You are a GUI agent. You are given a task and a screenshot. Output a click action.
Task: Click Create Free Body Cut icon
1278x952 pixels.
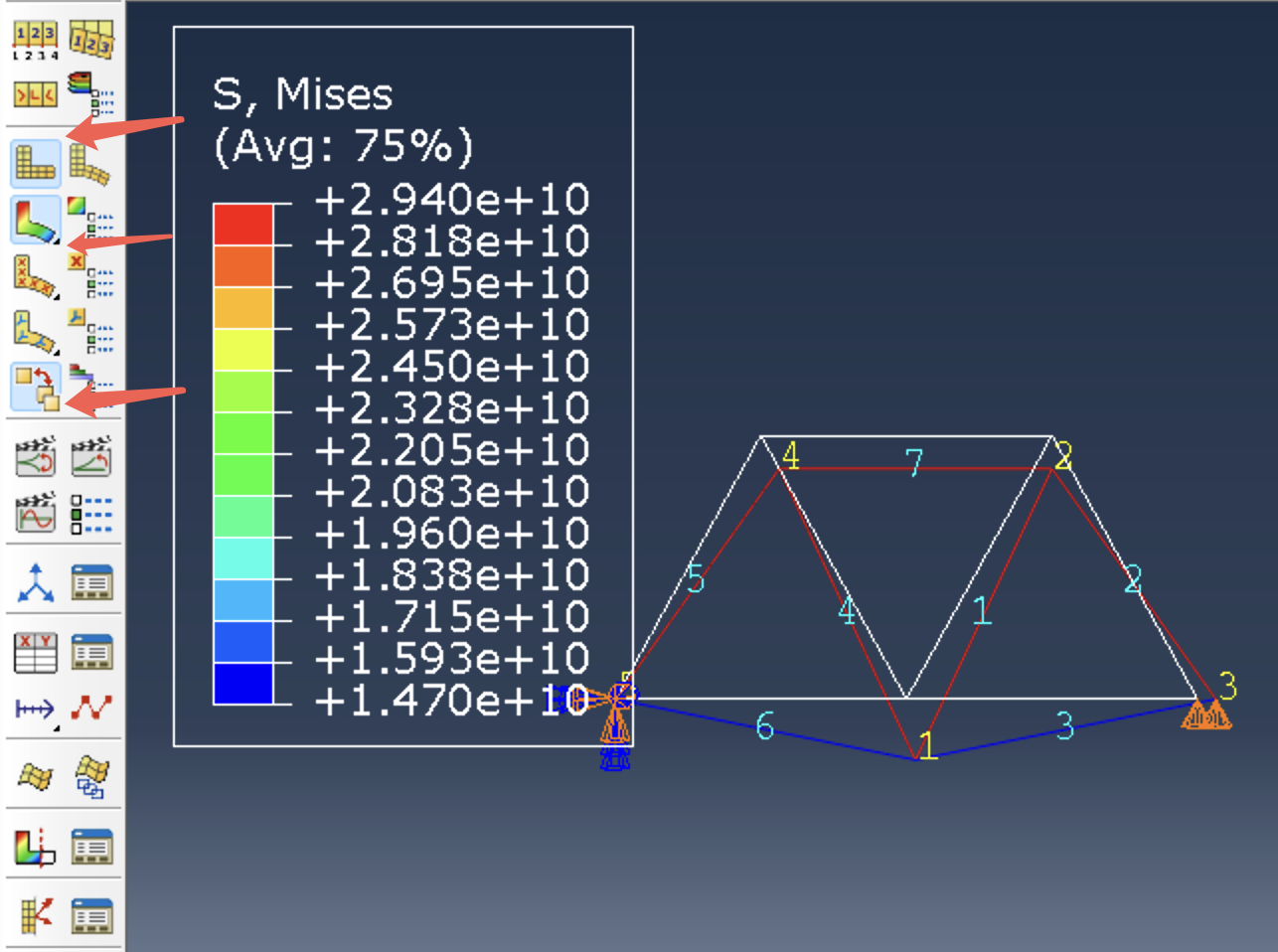tap(36, 915)
